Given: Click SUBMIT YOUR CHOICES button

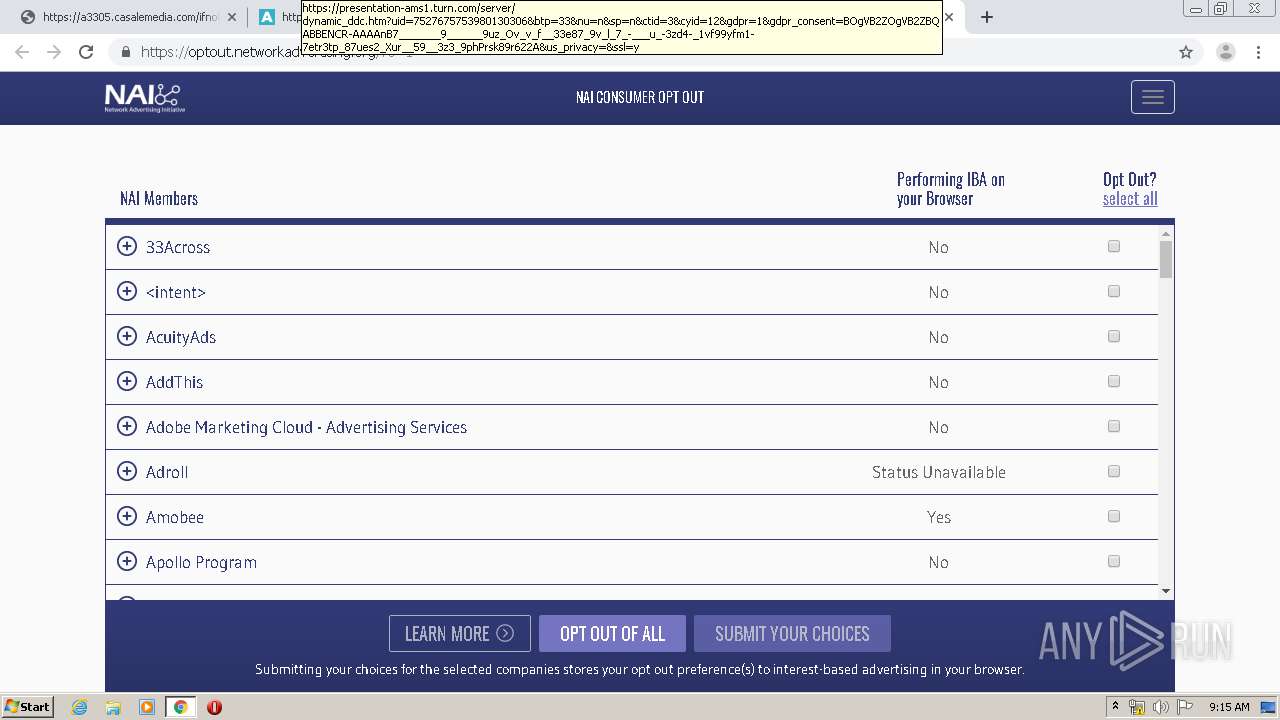Looking at the screenshot, I should (792, 633).
